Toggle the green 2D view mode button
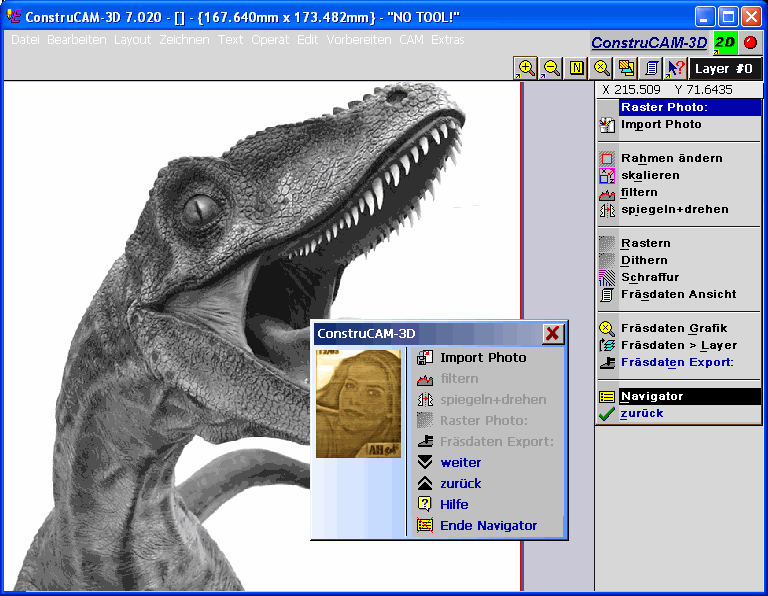768x596 pixels. click(x=725, y=43)
